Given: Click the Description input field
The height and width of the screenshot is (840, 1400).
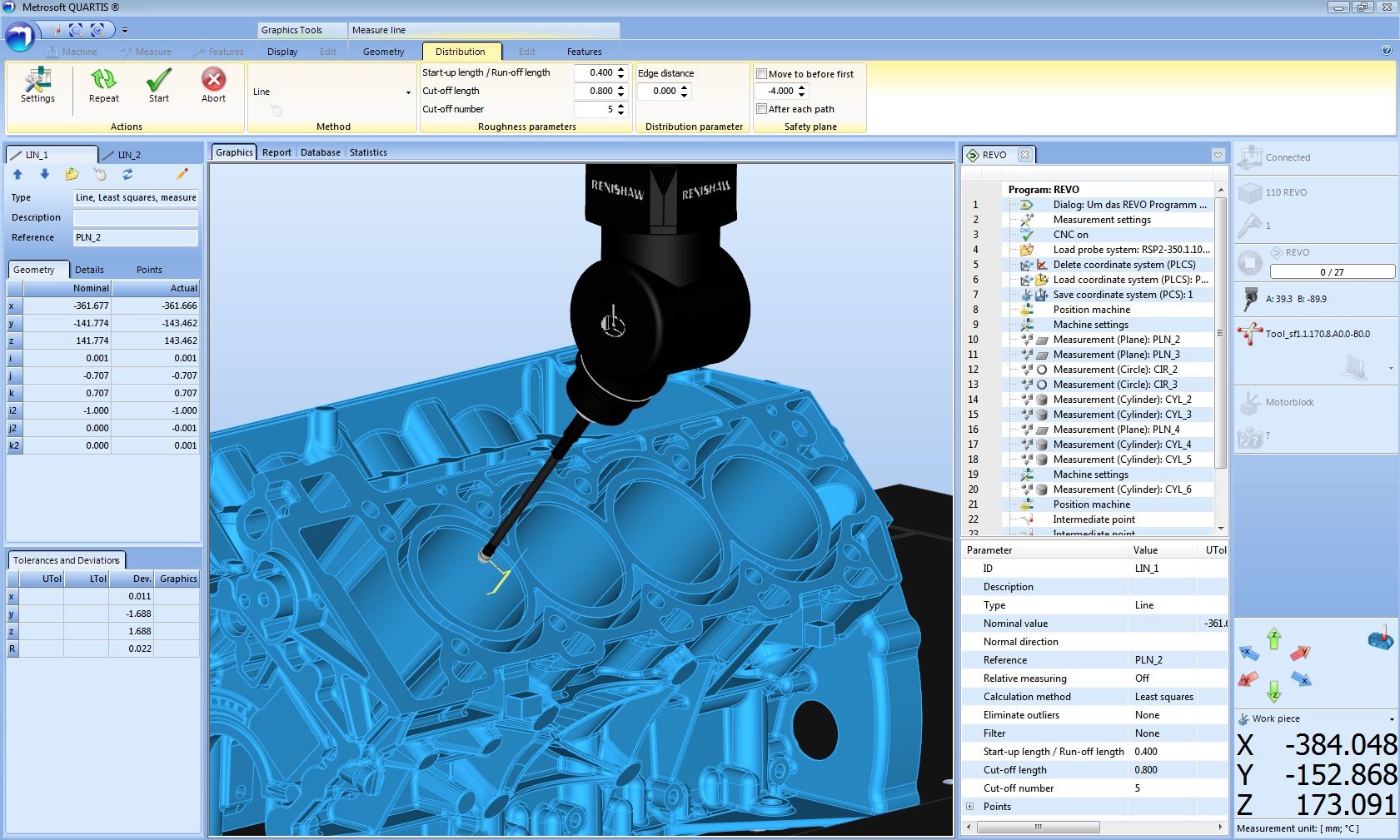Looking at the screenshot, I should click(136, 217).
